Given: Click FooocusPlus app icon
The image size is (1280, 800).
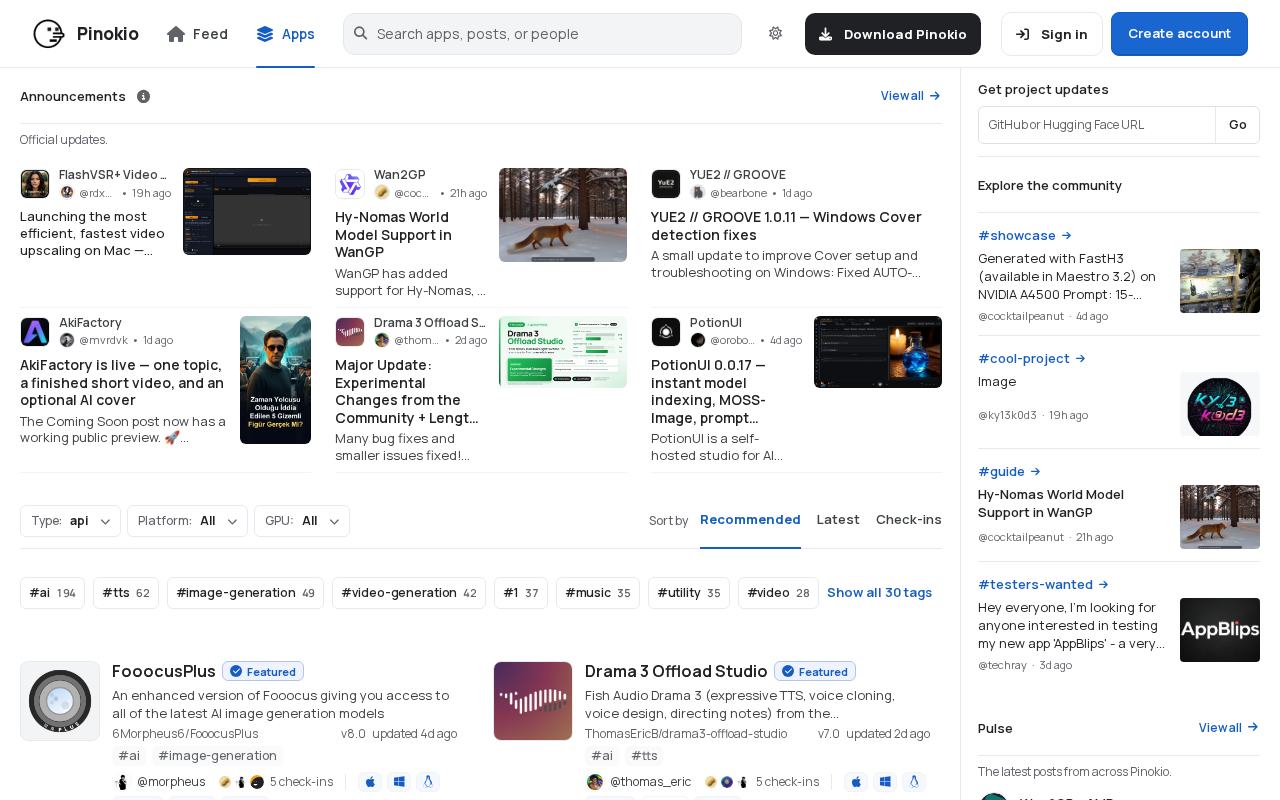Looking at the screenshot, I should (60, 701).
